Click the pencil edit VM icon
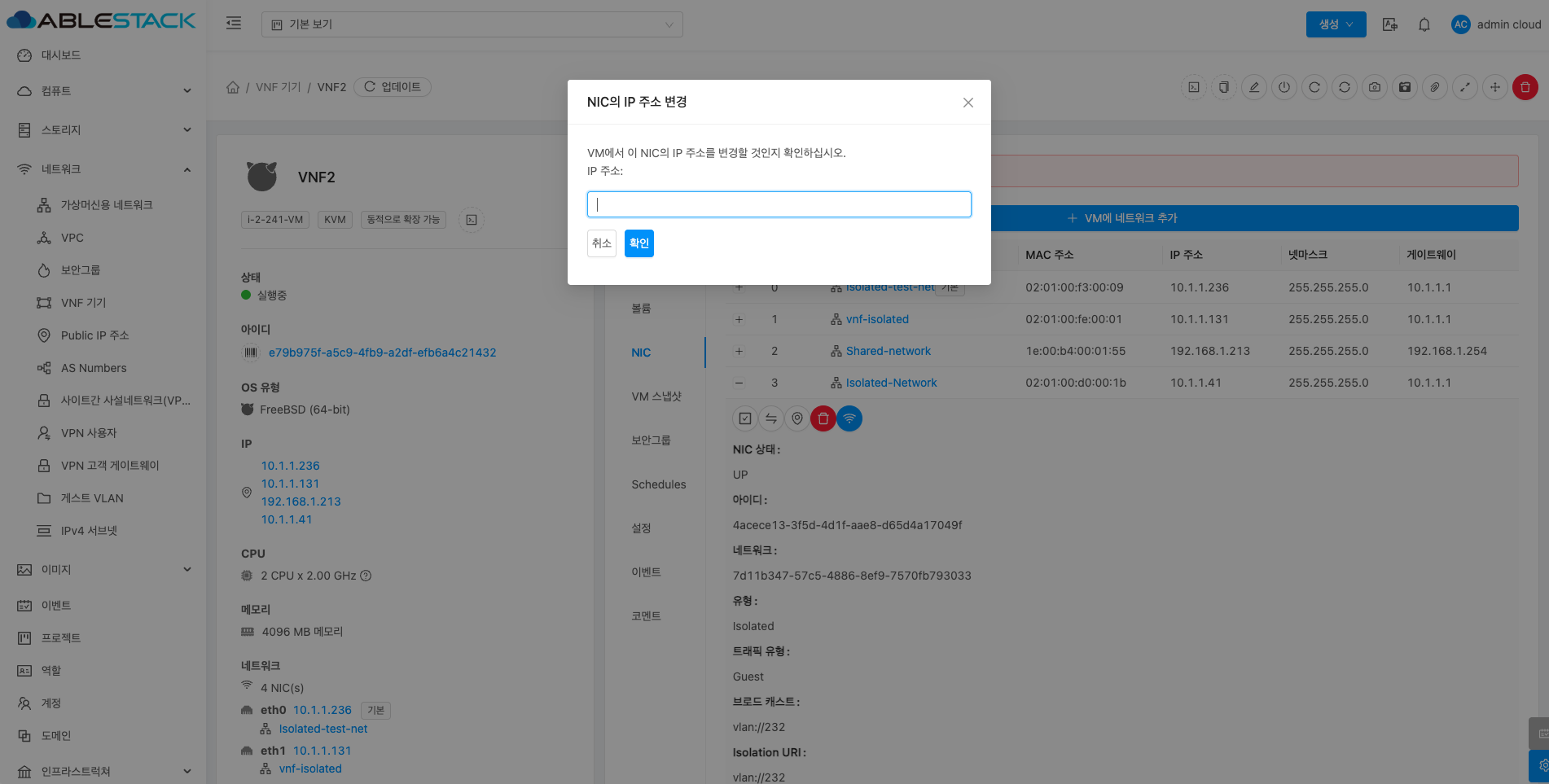The image size is (1549, 784). (x=1254, y=87)
